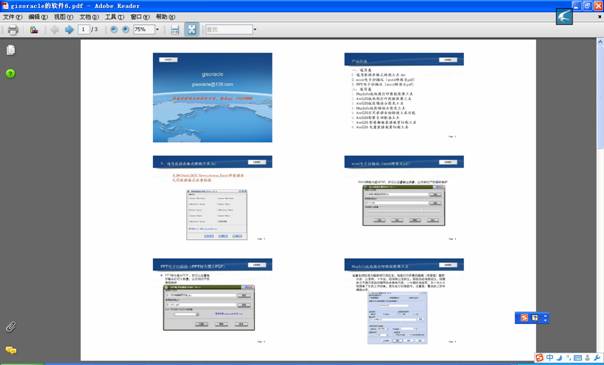Click the collaborate/share icon beside the printer

click(34, 30)
